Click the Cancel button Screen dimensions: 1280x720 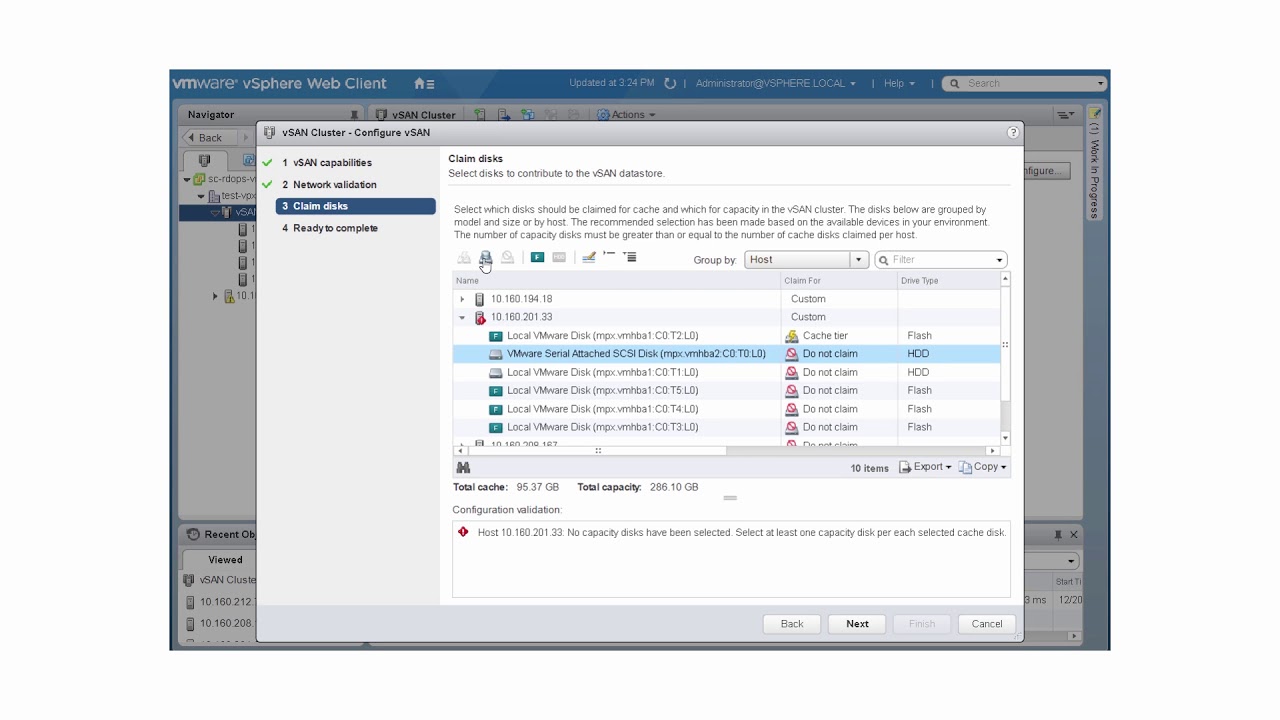tap(986, 624)
